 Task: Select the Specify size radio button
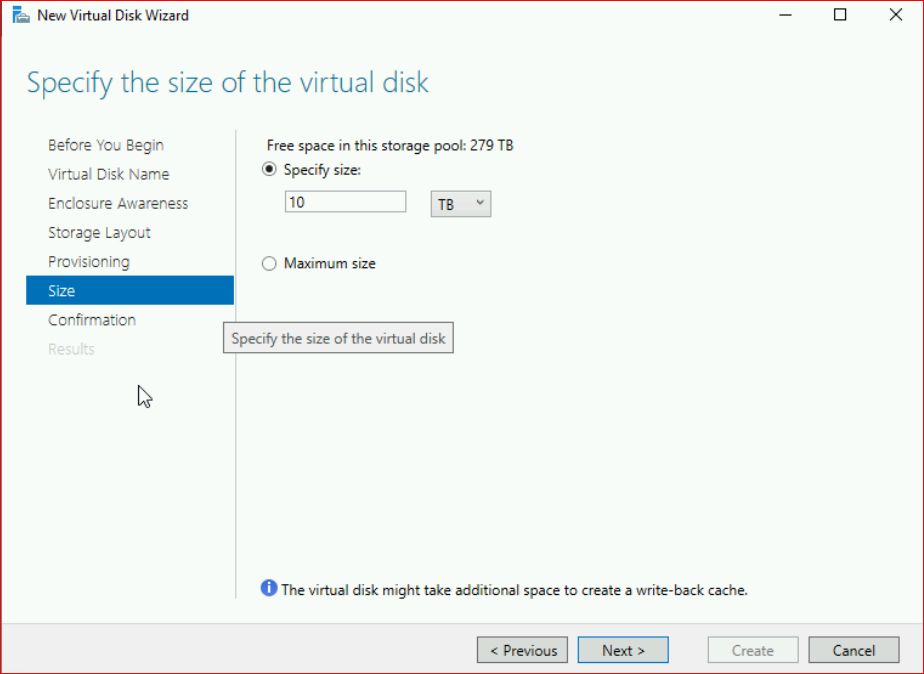coord(269,170)
